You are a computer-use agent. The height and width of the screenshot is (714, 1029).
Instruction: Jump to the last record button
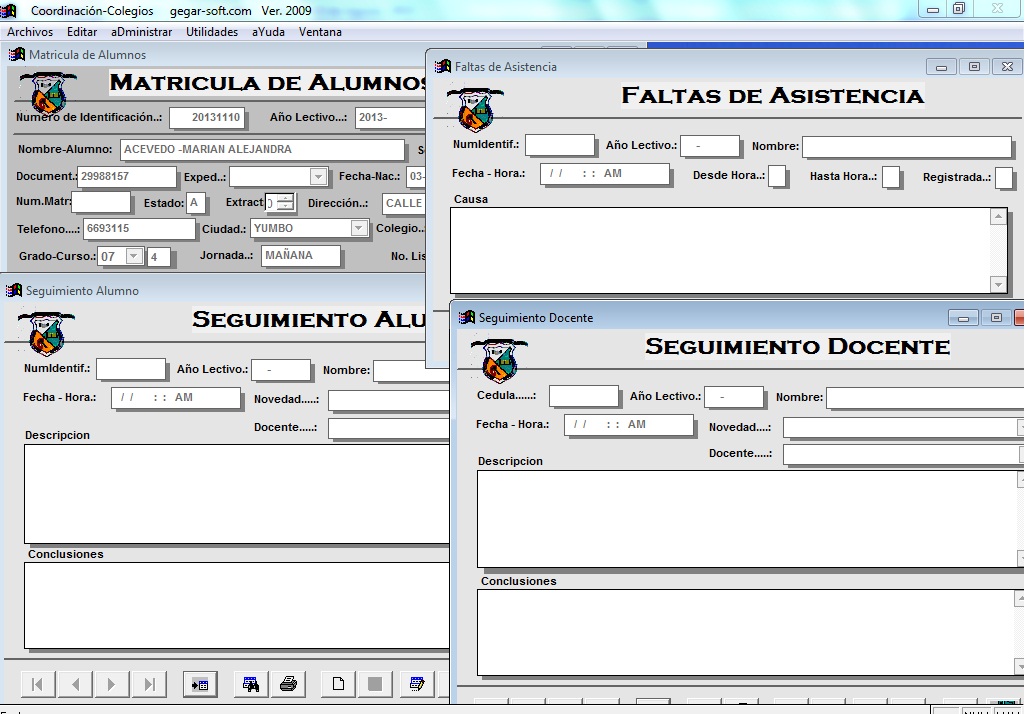[149, 684]
